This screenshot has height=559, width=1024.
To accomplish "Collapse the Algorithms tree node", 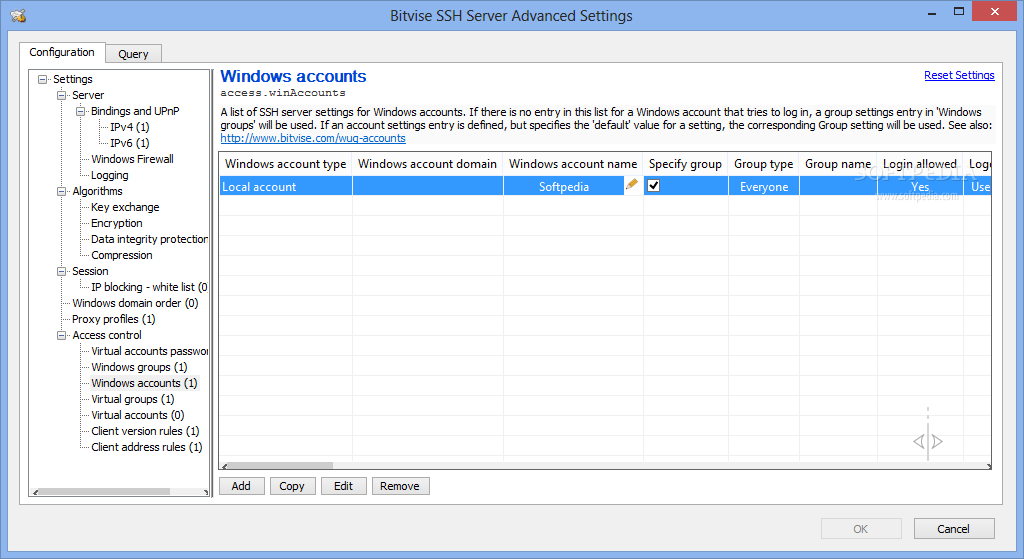I will [x=61, y=191].
